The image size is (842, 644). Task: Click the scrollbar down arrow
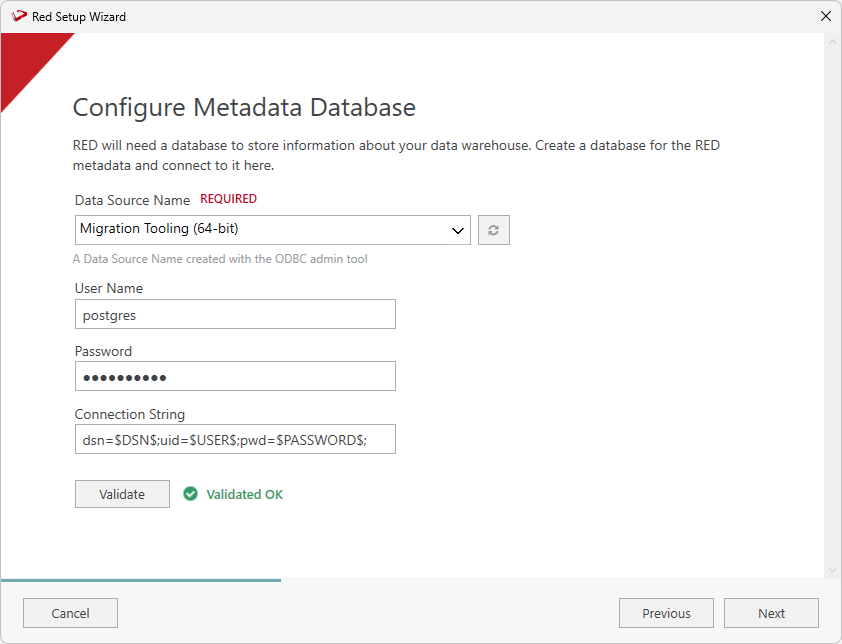(832, 570)
